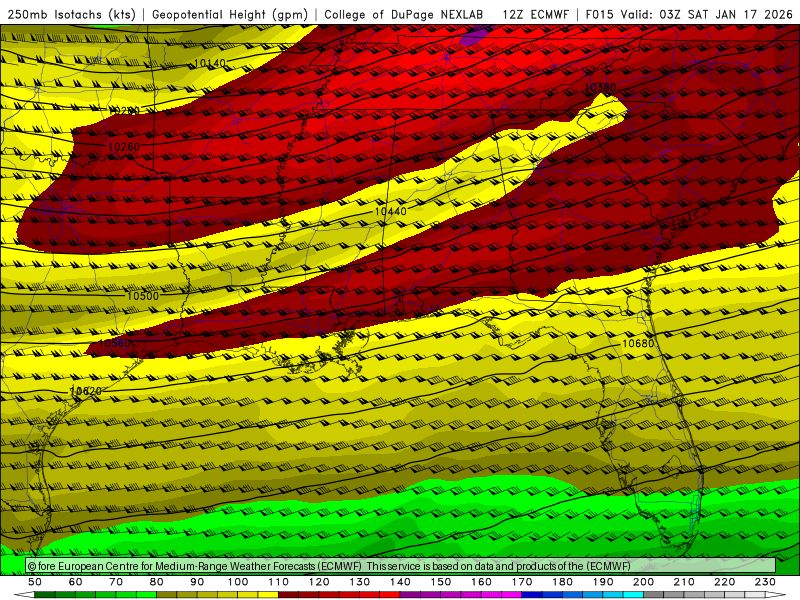Select the '12Z ECMWF' model run text

coord(535,15)
